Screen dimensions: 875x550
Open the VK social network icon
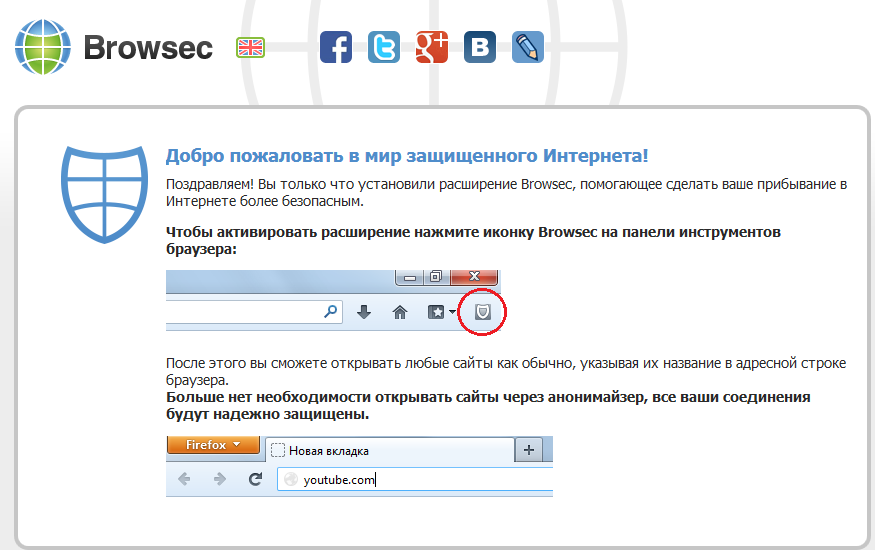coord(480,47)
